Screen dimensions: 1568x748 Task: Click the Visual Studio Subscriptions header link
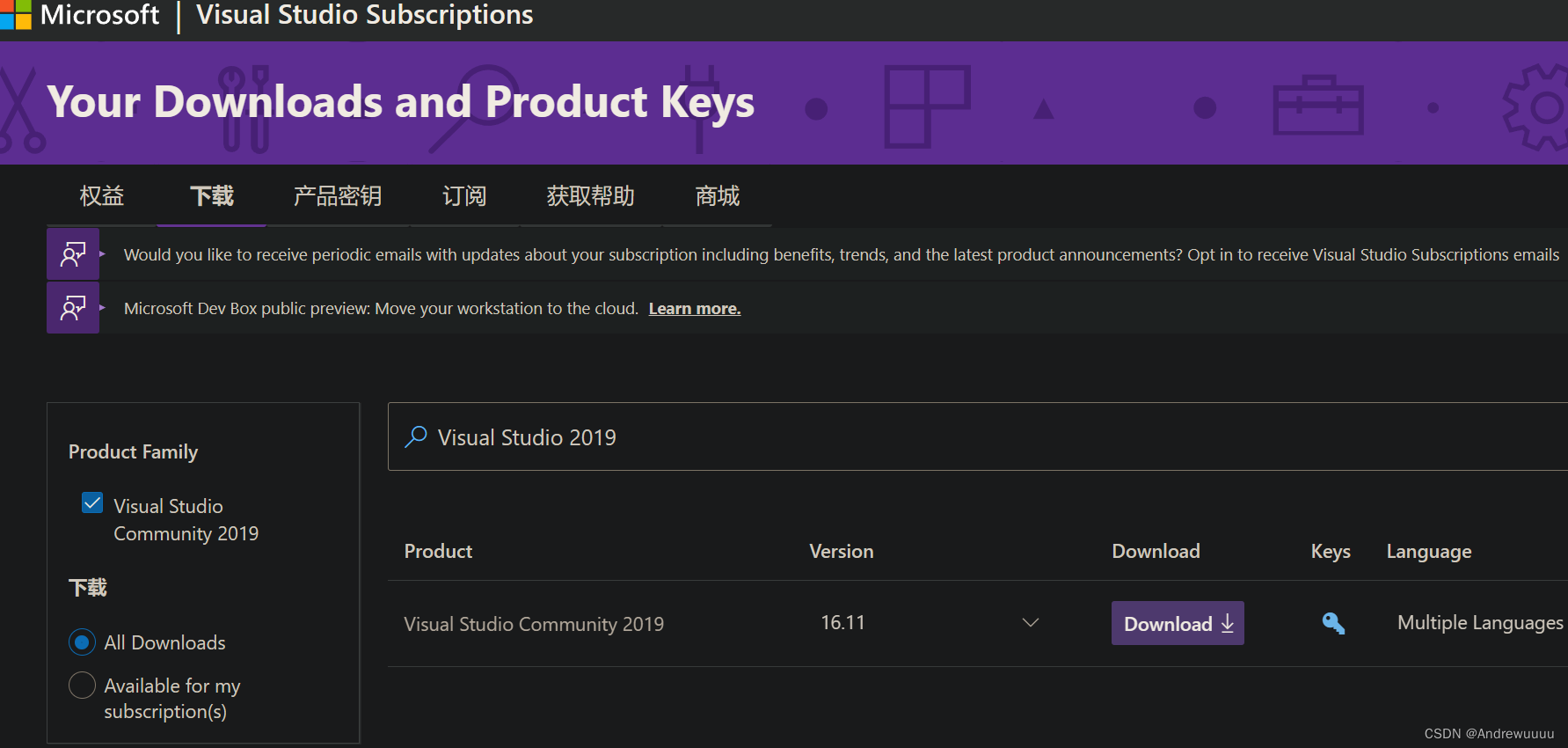[365, 15]
